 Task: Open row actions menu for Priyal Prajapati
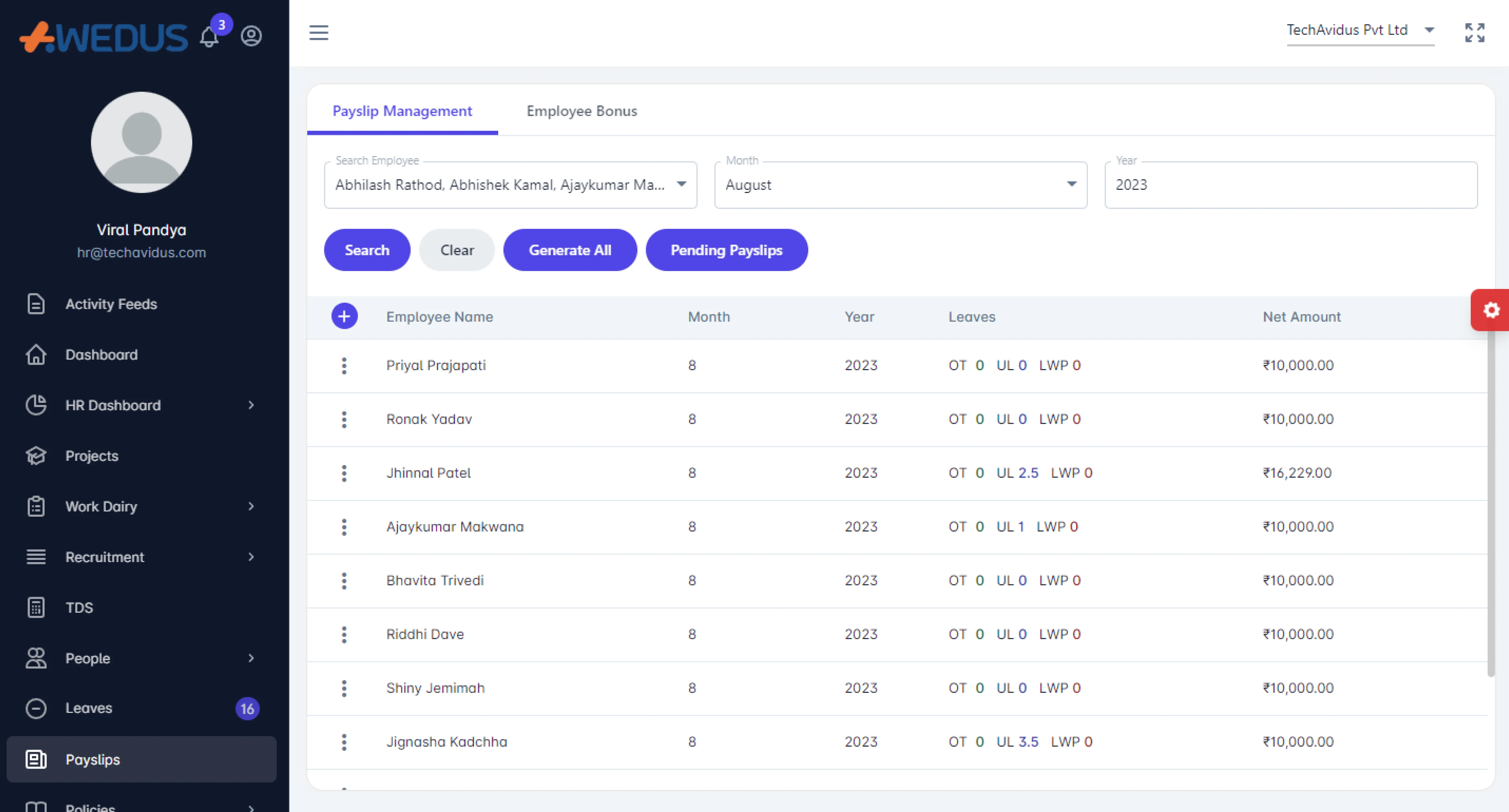[344, 366]
